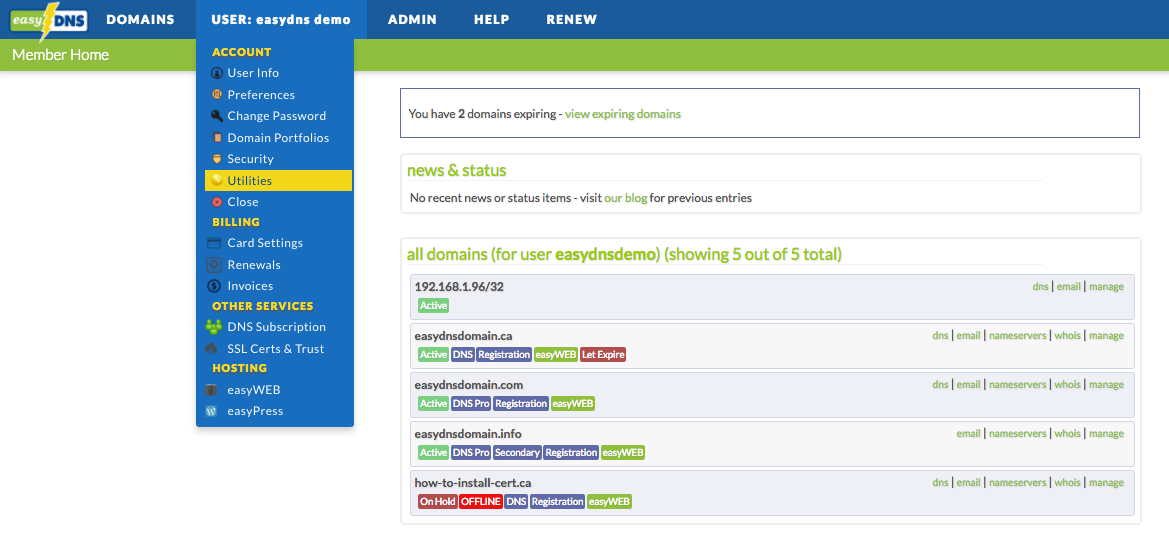Viewport: 1169px width, 539px height.
Task: Open Invoices under Billing
Action: pos(250,286)
